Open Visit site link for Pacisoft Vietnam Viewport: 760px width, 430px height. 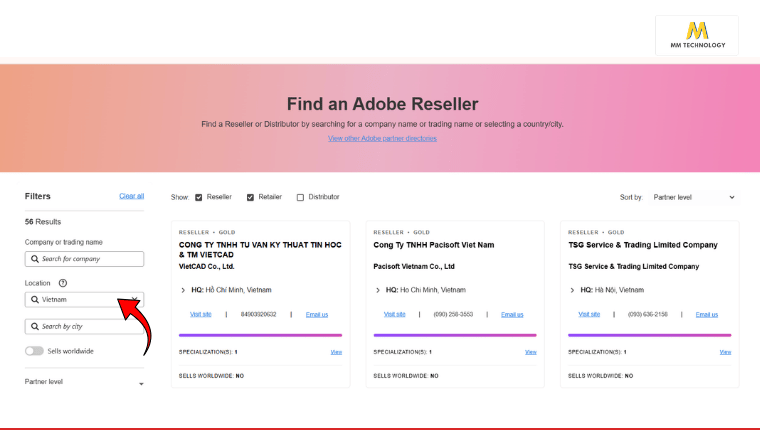coord(395,314)
